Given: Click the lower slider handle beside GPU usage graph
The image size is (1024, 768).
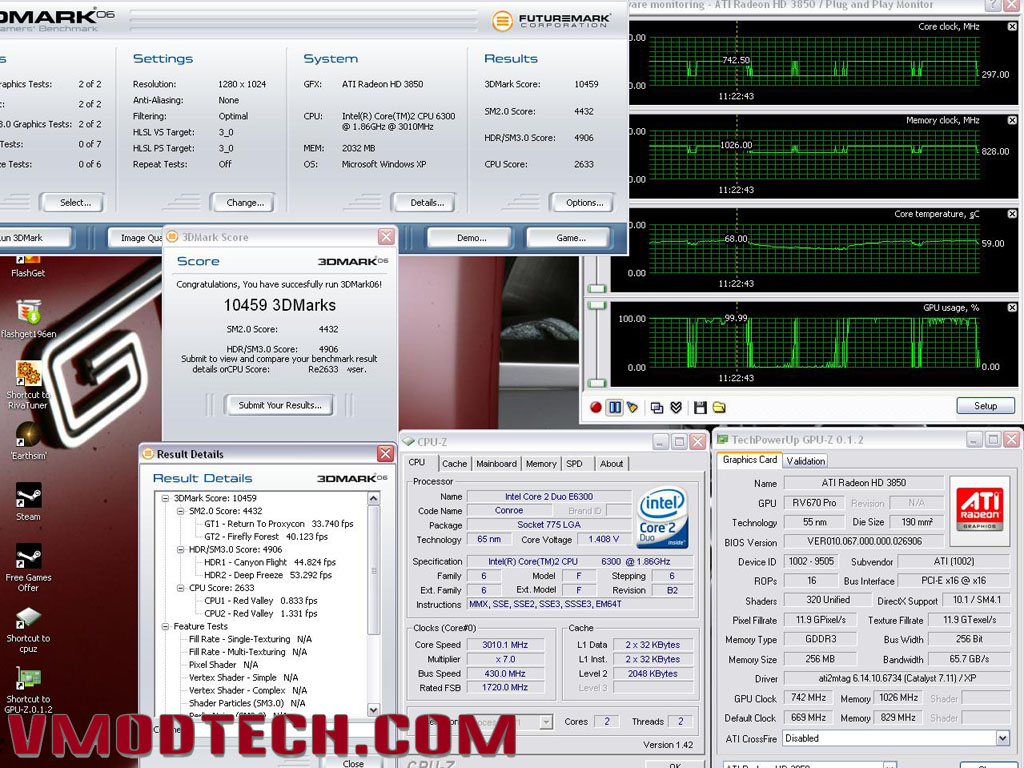Looking at the screenshot, I should (598, 383).
